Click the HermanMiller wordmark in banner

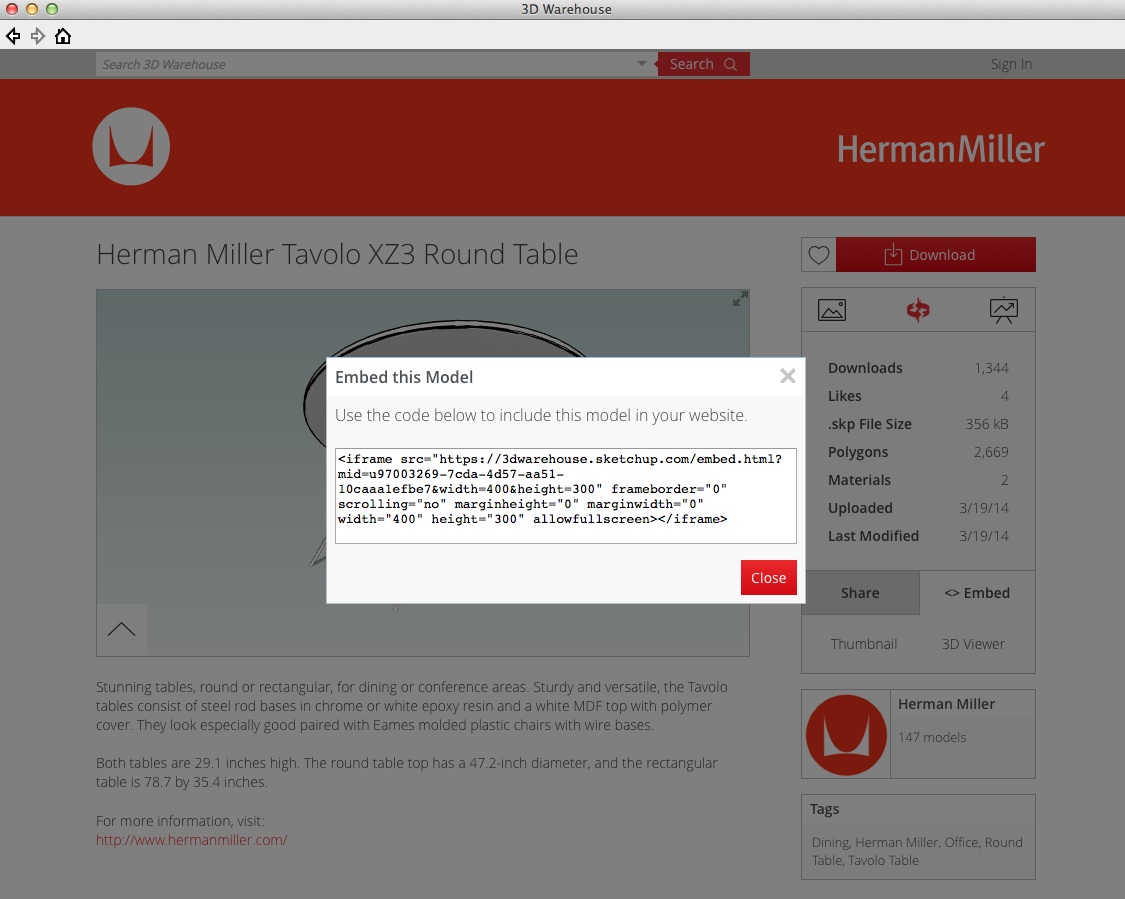coord(941,149)
